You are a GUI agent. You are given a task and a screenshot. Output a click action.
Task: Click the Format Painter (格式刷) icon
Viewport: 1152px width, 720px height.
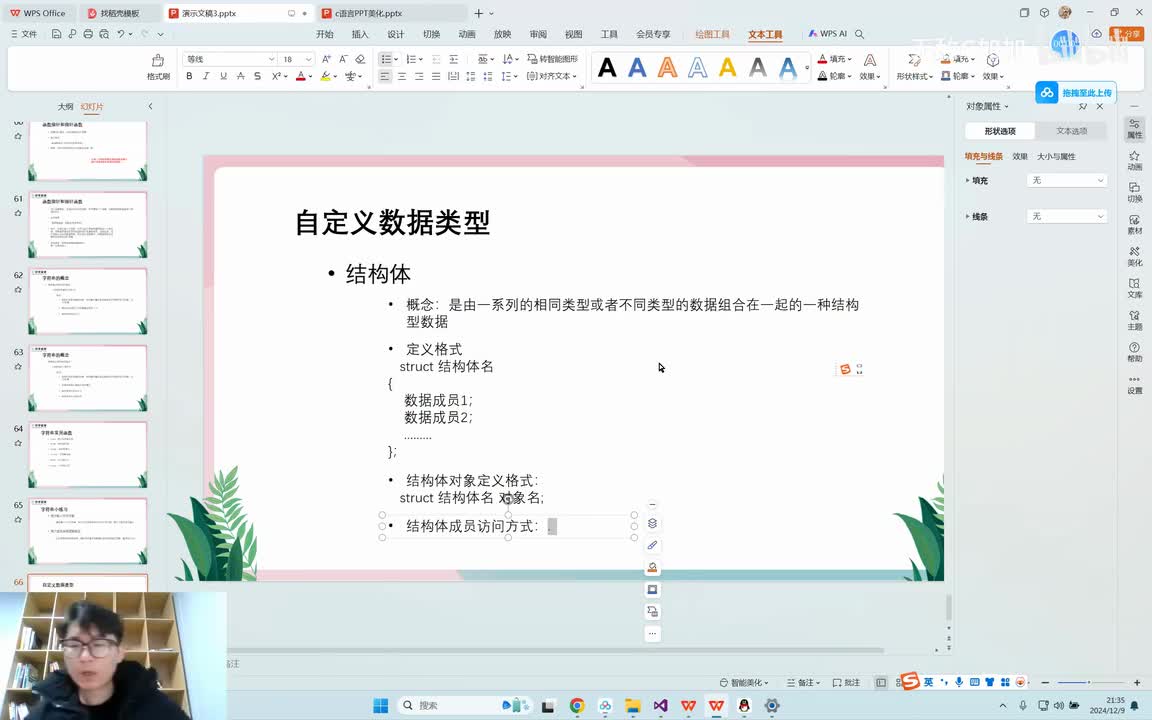click(158, 66)
